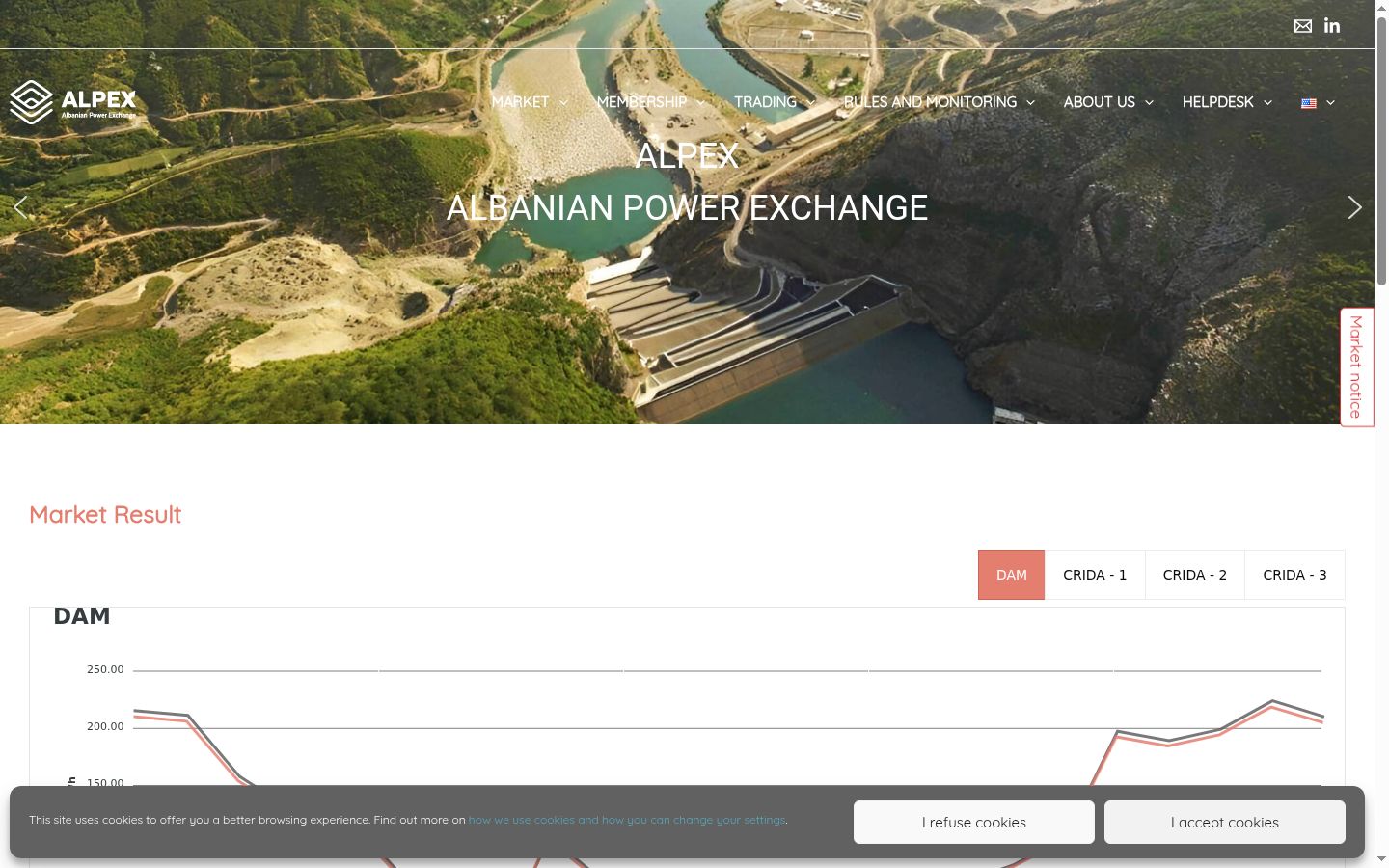
Task: Expand the RULES AND MONITORING chevron
Action: [x=1030, y=102]
